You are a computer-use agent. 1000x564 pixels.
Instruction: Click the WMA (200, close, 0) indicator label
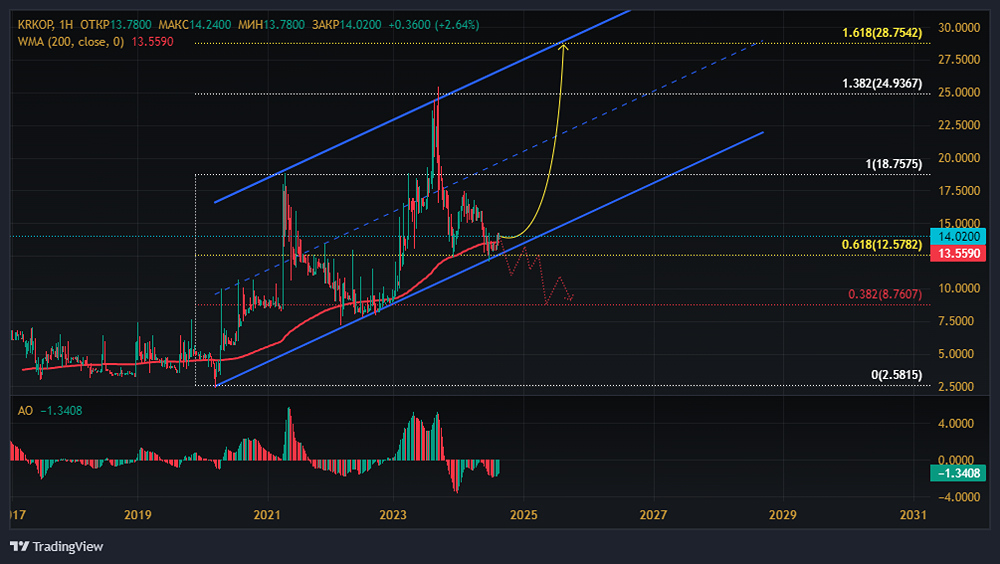[71, 41]
